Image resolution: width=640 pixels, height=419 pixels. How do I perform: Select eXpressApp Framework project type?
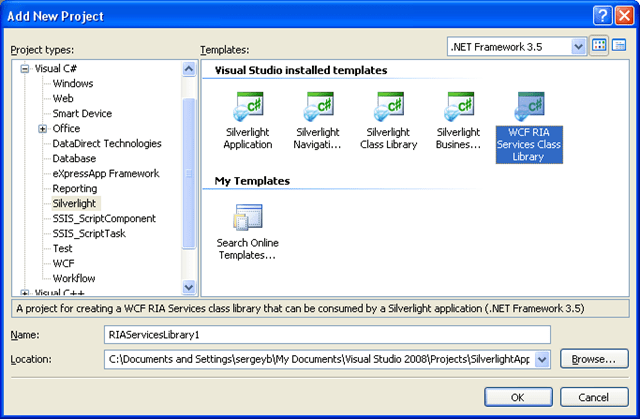tap(106, 174)
